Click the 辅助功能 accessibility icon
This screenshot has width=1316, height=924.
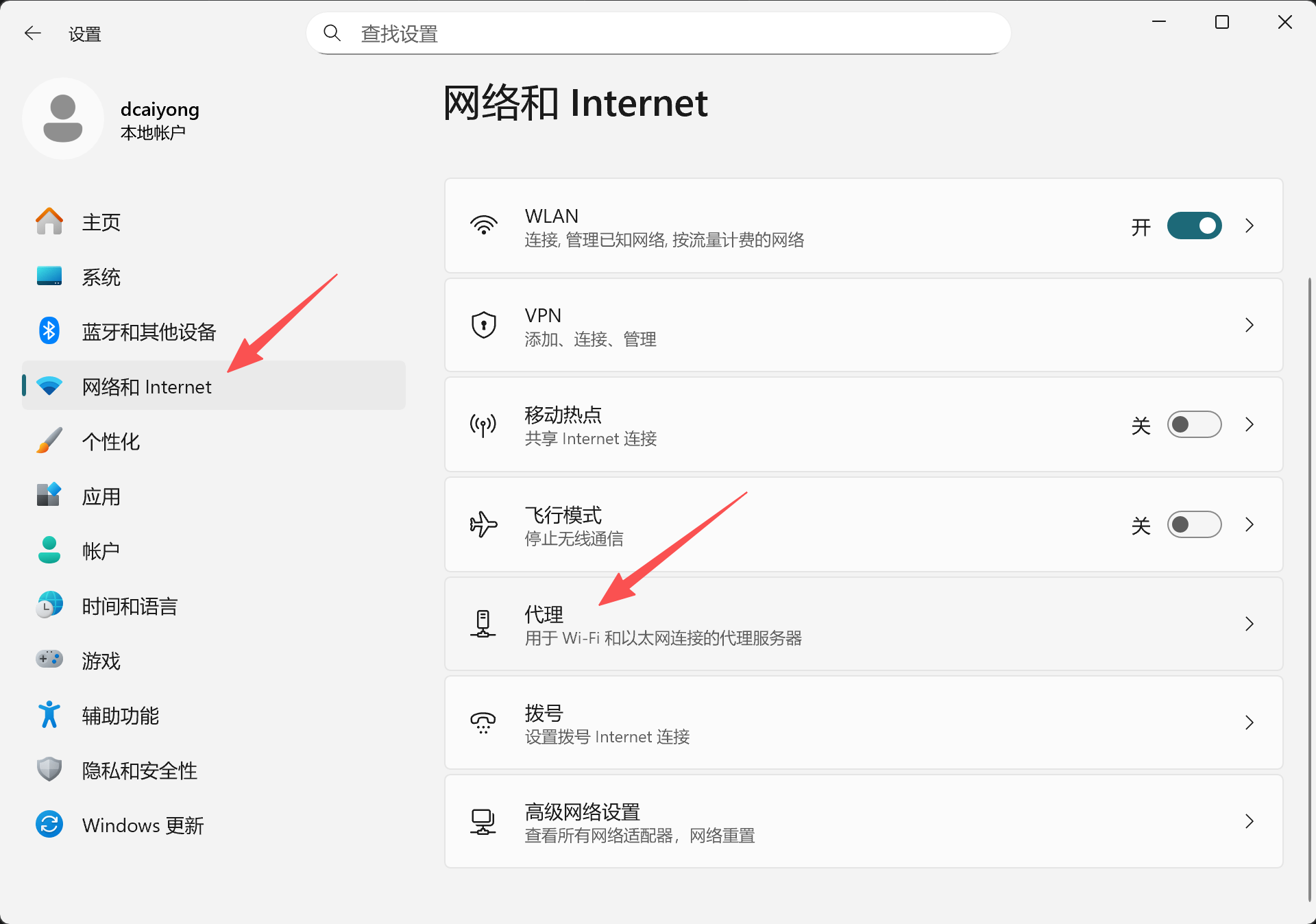[49, 715]
